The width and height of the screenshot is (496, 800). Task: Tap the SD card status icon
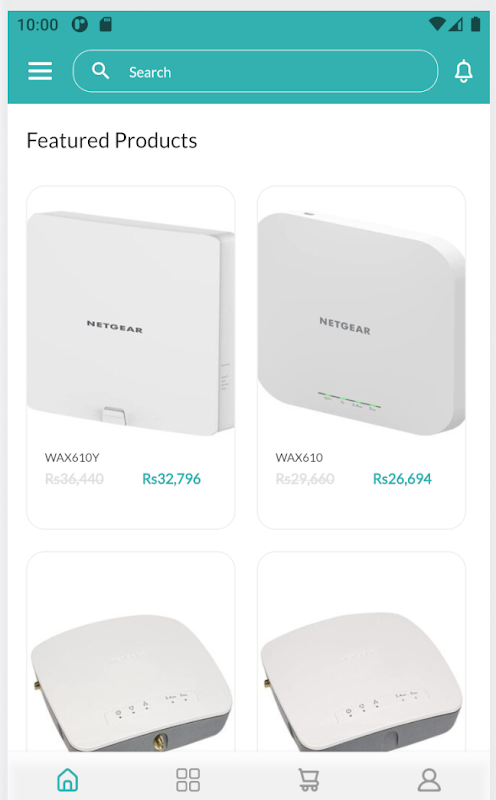click(106, 24)
